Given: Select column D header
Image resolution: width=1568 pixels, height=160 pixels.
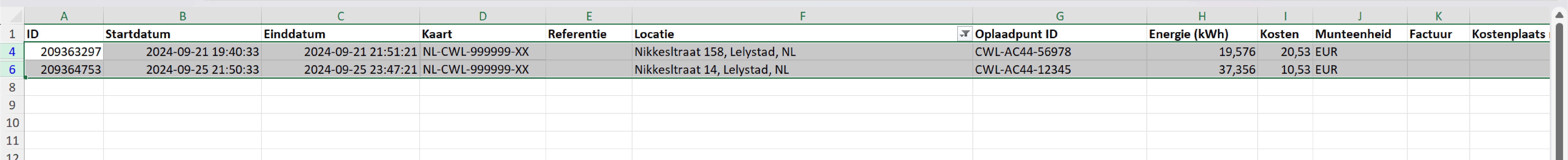Looking at the screenshot, I should [483, 17].
